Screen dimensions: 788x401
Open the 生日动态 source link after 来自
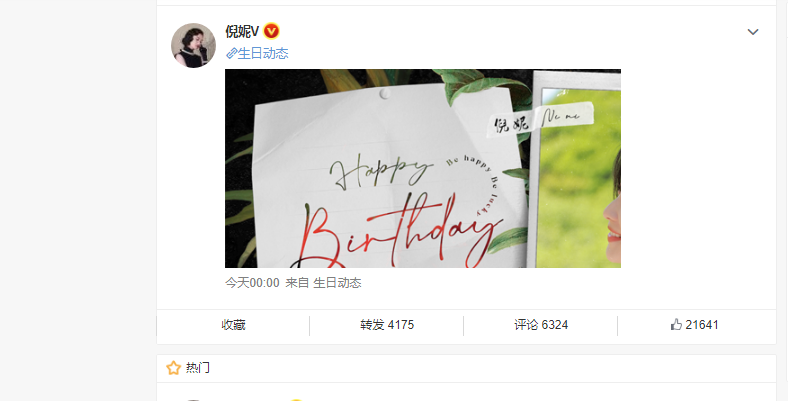coord(337,283)
